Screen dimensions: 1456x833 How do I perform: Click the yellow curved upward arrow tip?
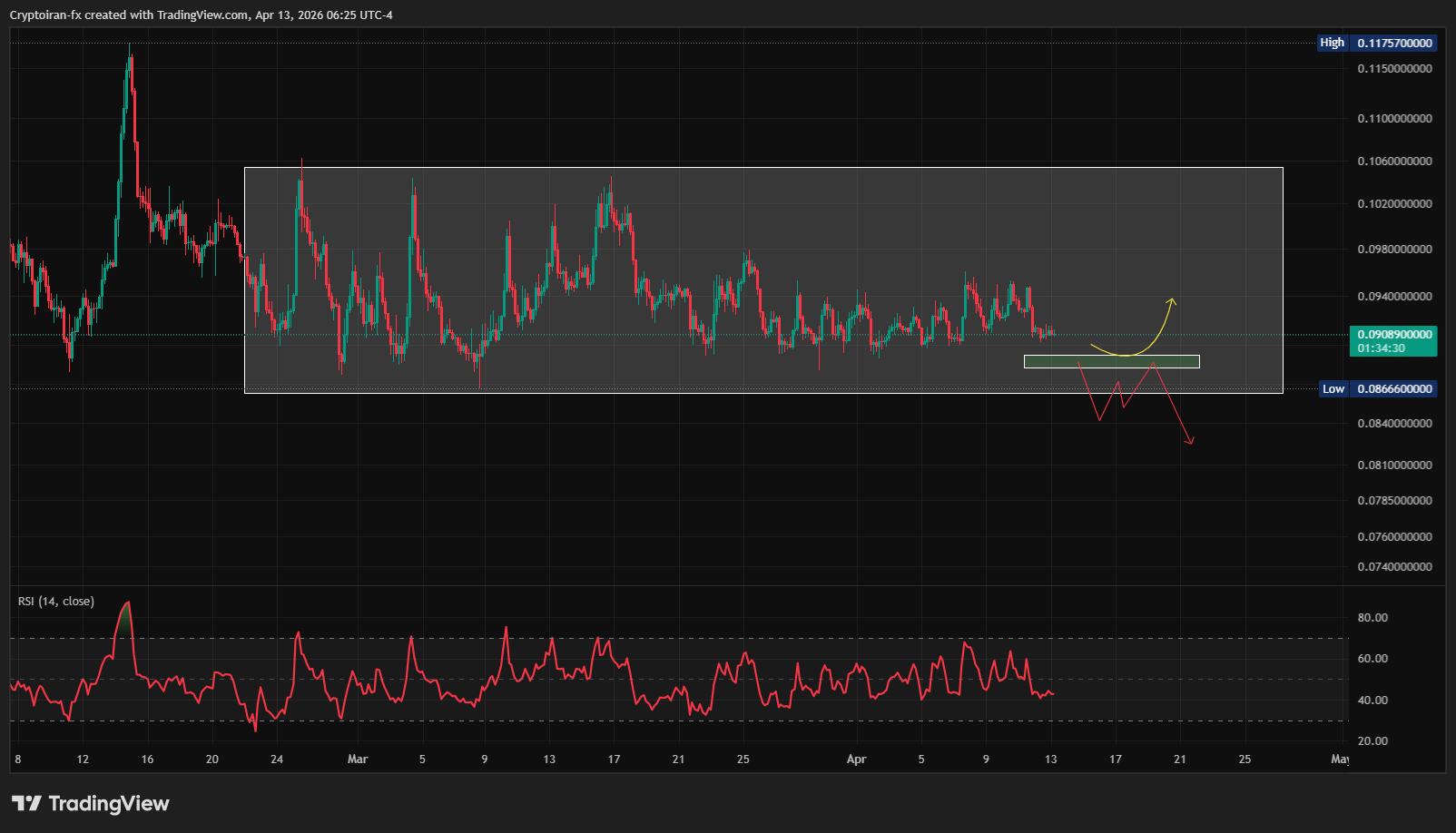(1172, 300)
